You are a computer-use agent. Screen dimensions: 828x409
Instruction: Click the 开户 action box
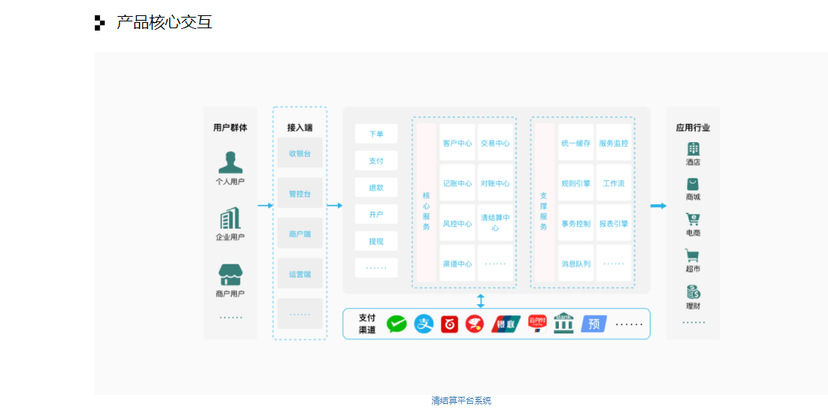376,214
